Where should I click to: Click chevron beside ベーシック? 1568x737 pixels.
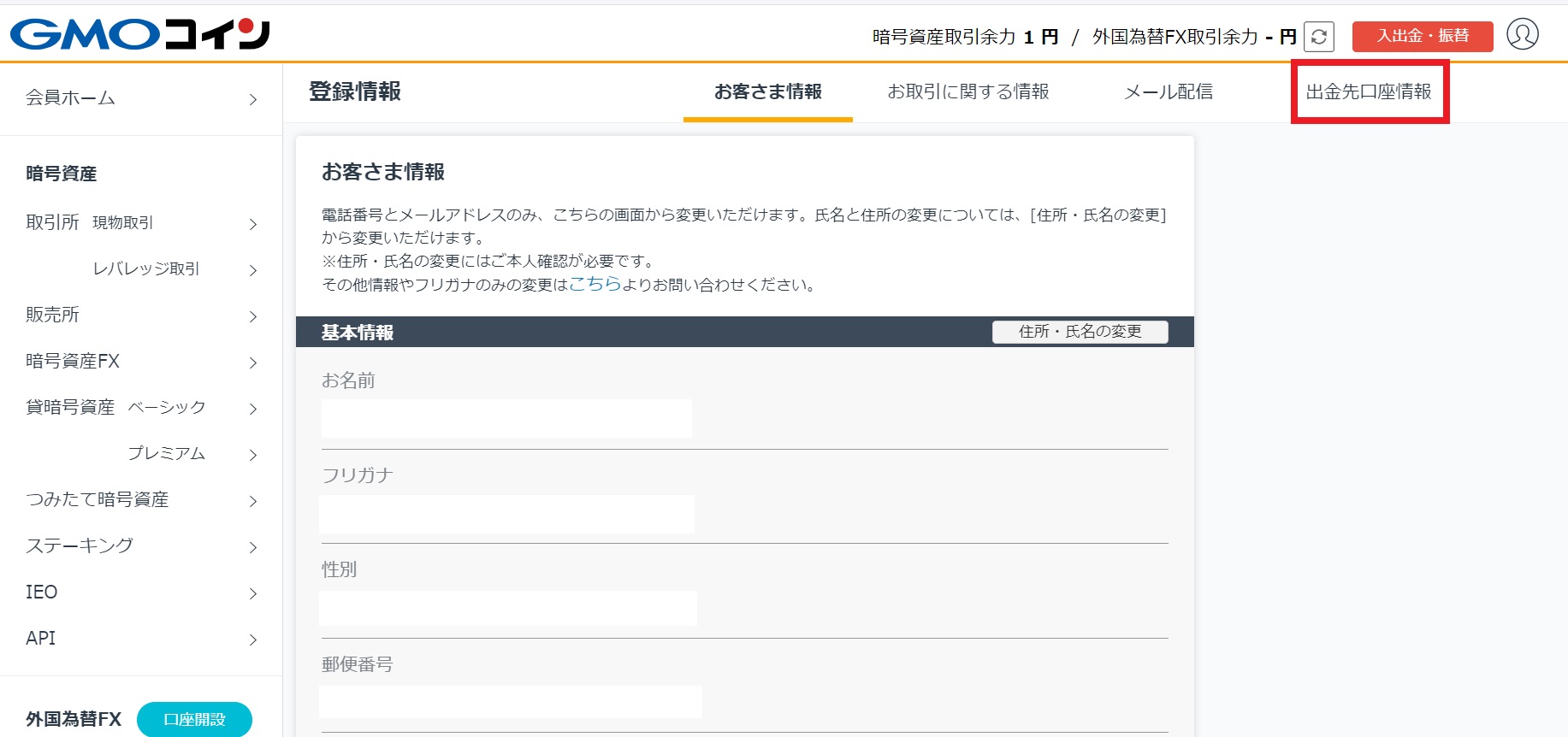[253, 409]
